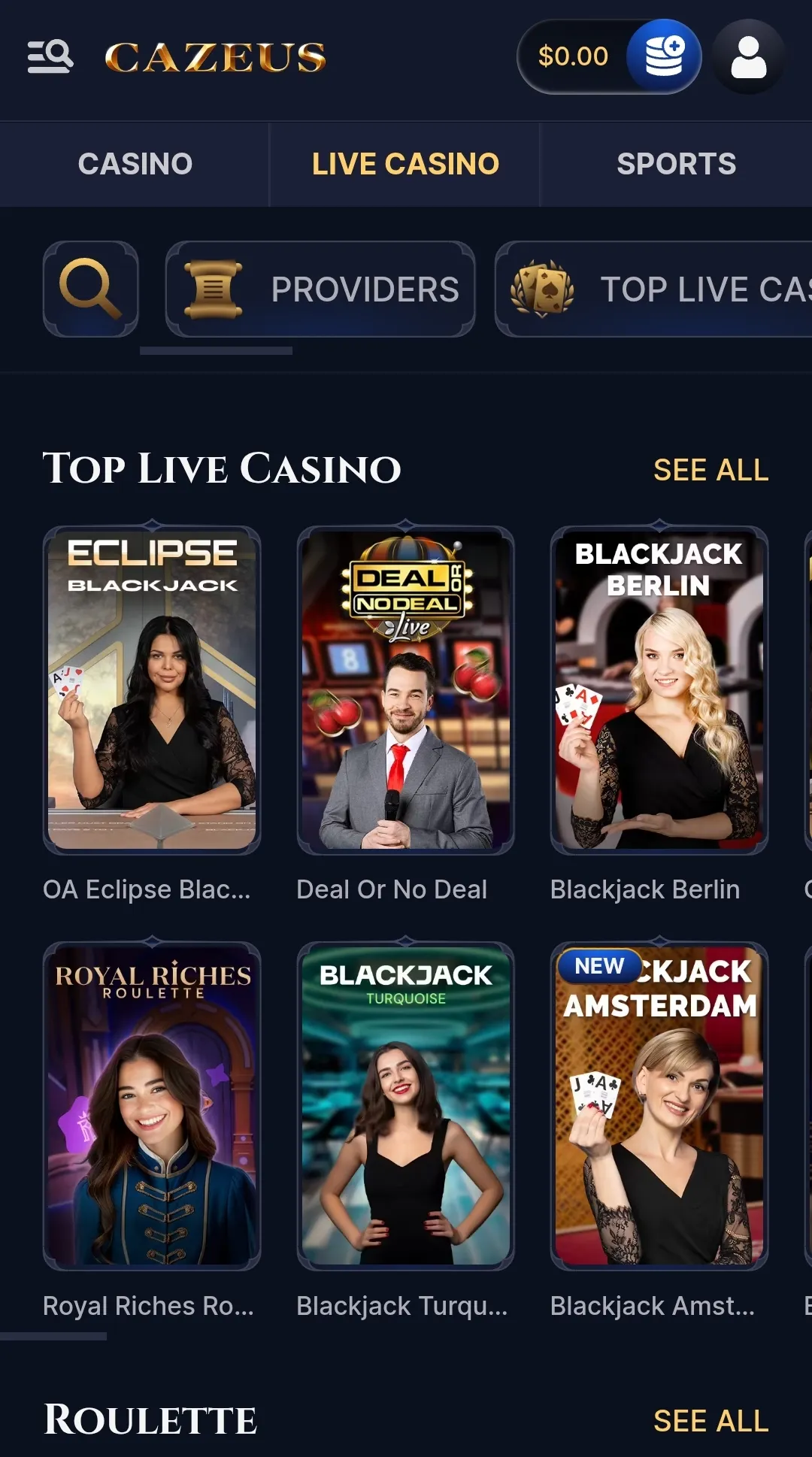The image size is (812, 1457).
Task: Click the Top Live Casino cards icon
Action: point(542,289)
